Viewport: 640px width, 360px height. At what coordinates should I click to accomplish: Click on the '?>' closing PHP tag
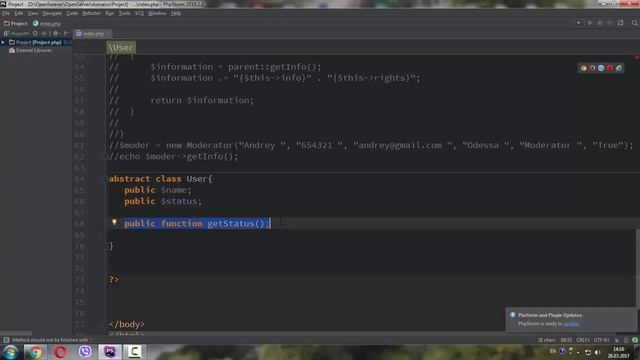pyautogui.click(x=114, y=280)
